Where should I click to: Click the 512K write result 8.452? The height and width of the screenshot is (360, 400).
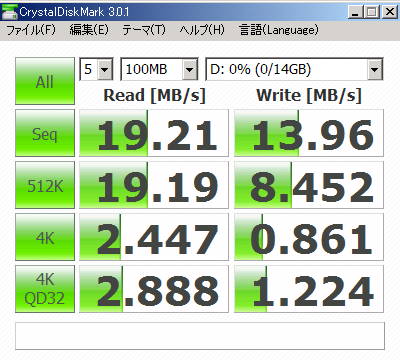309,185
